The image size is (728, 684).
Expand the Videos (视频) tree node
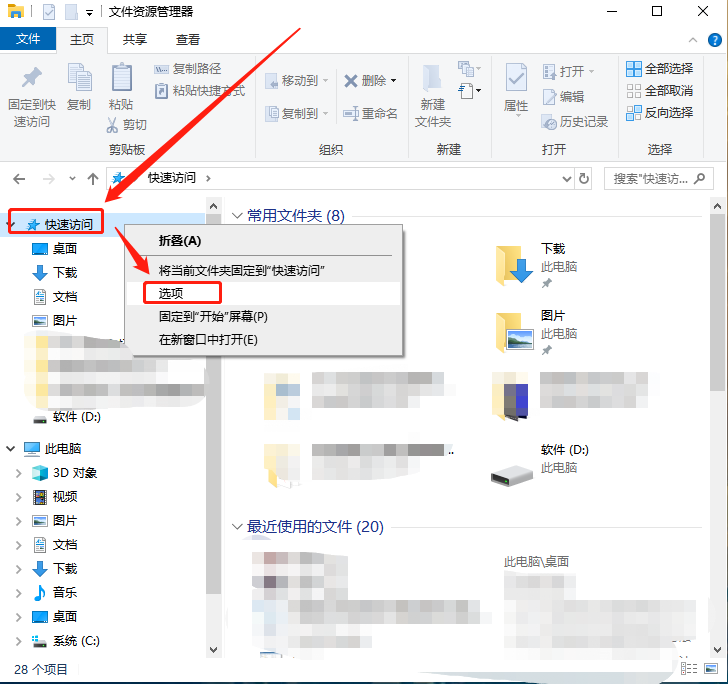19,497
